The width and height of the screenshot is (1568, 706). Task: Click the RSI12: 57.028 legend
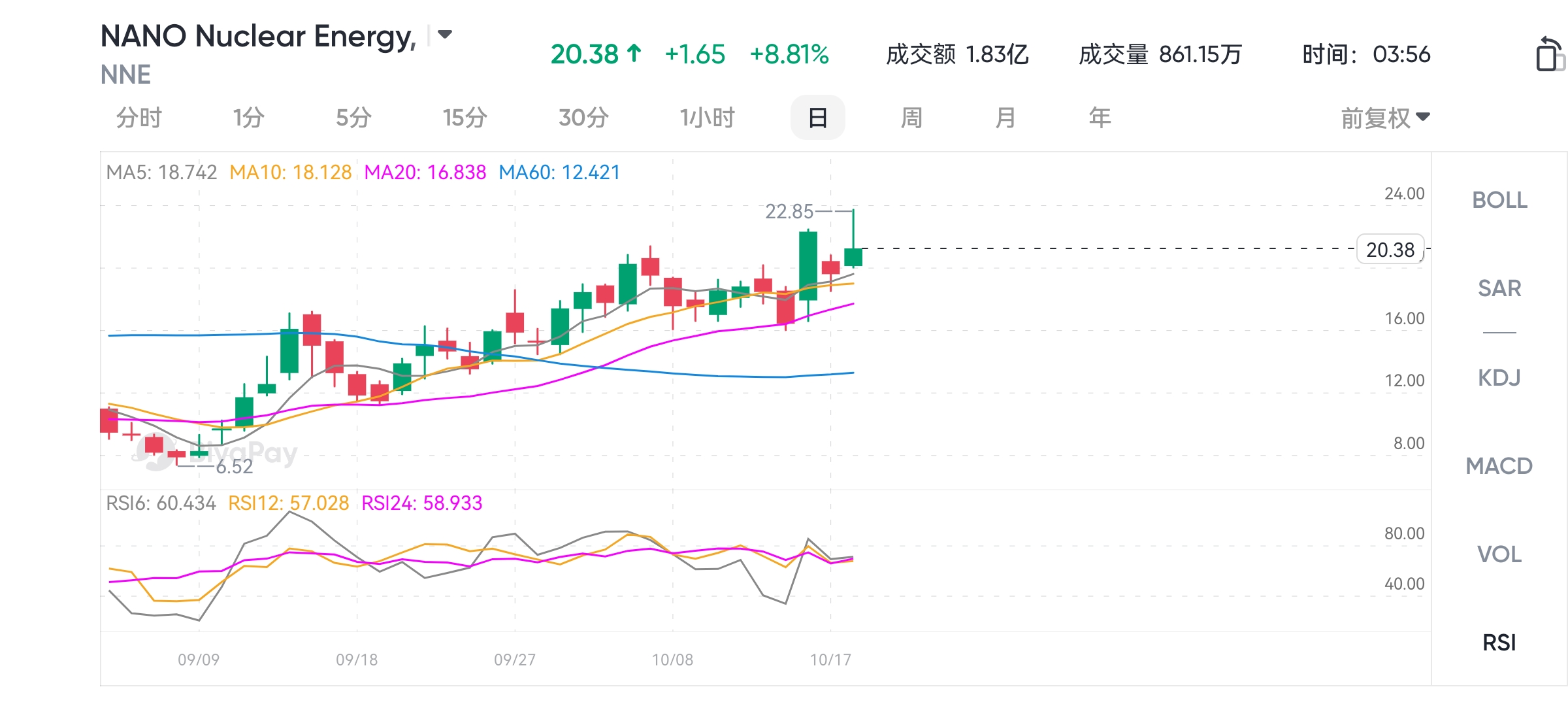(289, 503)
